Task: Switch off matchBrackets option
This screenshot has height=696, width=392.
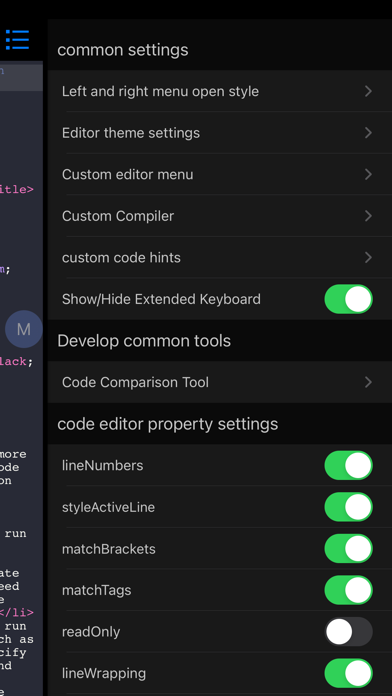Action: pyautogui.click(x=348, y=549)
